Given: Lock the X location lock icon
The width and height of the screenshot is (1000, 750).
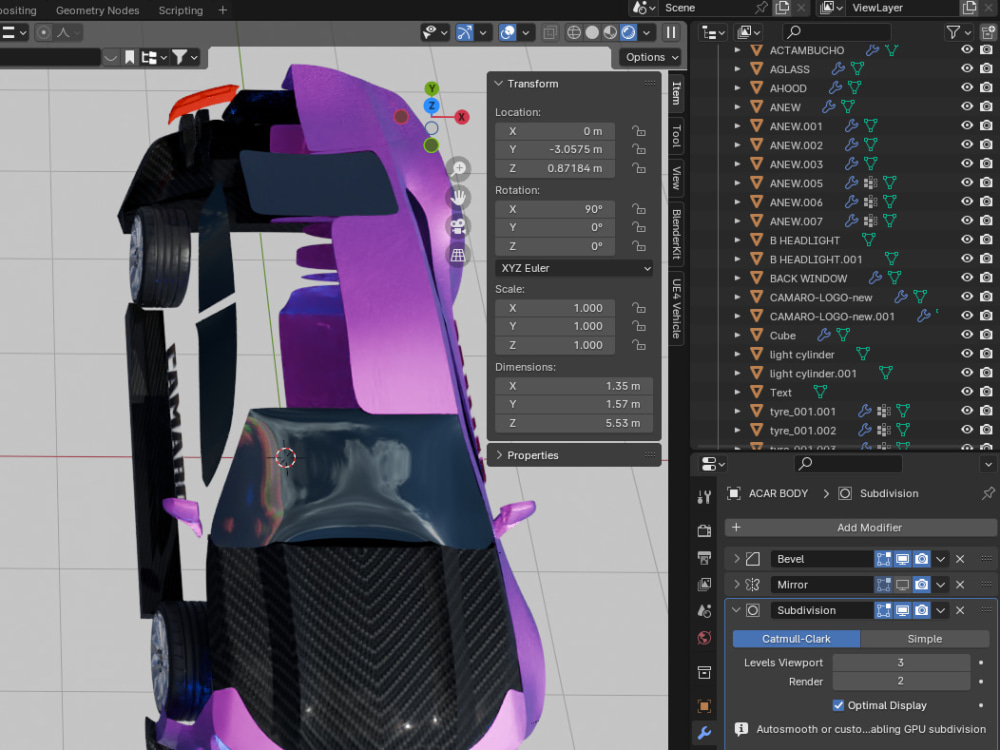Looking at the screenshot, I should [638, 131].
